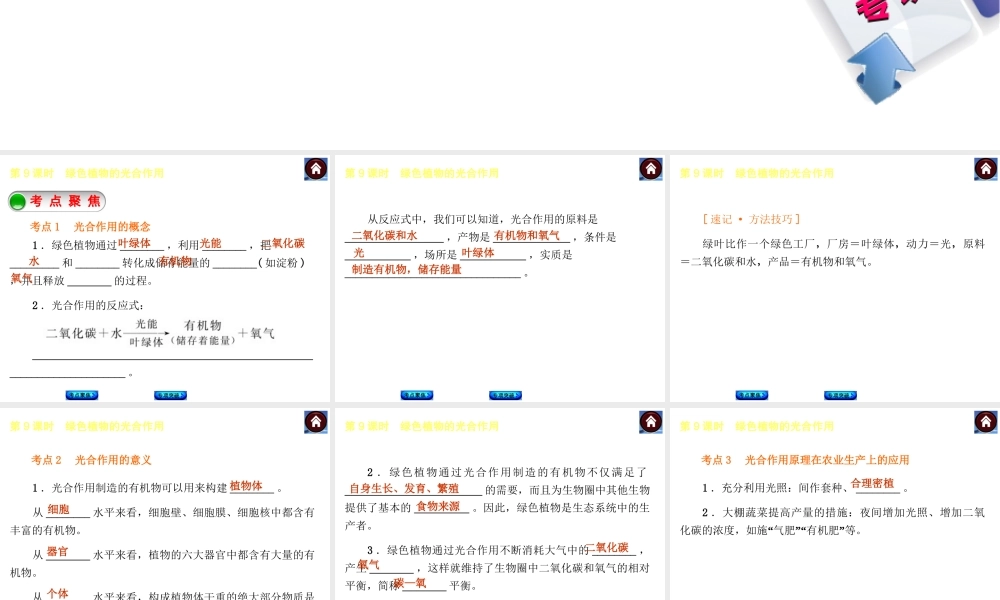Click the answer 自身生长、发育、繁殖
This screenshot has width=1000, height=600.
404,488
